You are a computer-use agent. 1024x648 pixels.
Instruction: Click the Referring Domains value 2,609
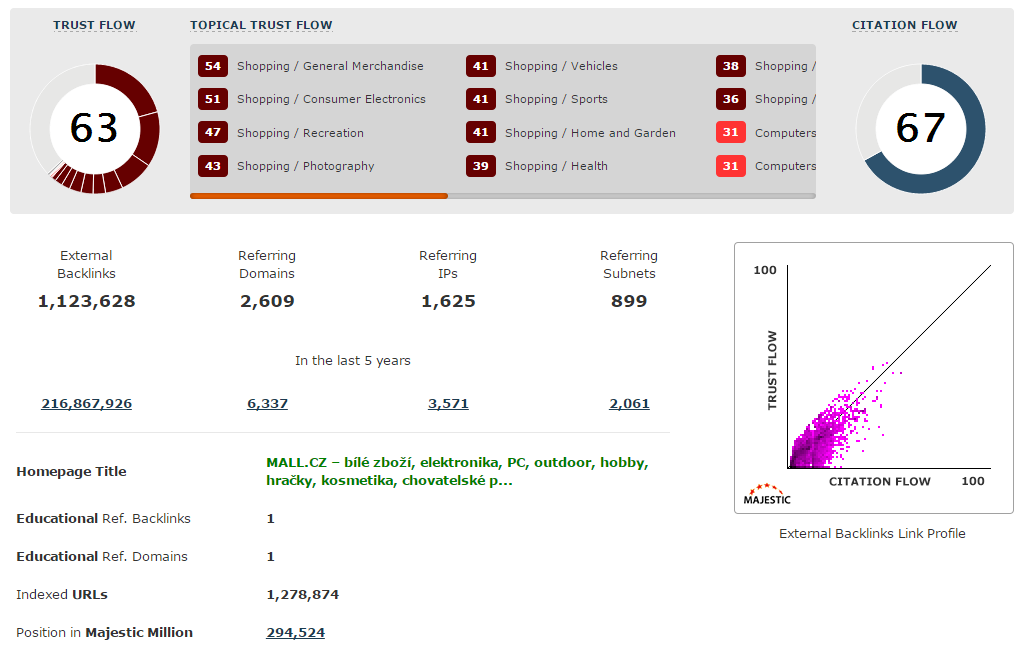[267, 301]
